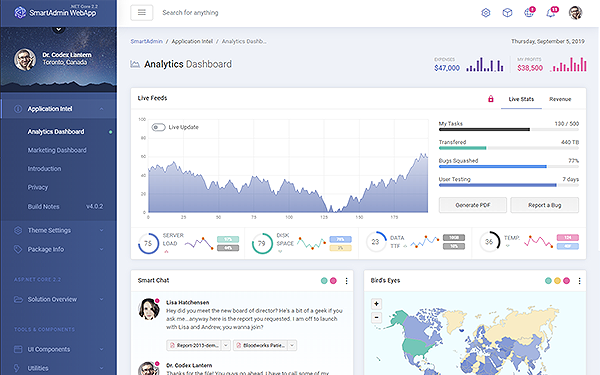Click the UI Components window icon
Screen dimensions: 600x375
click(x=18, y=349)
